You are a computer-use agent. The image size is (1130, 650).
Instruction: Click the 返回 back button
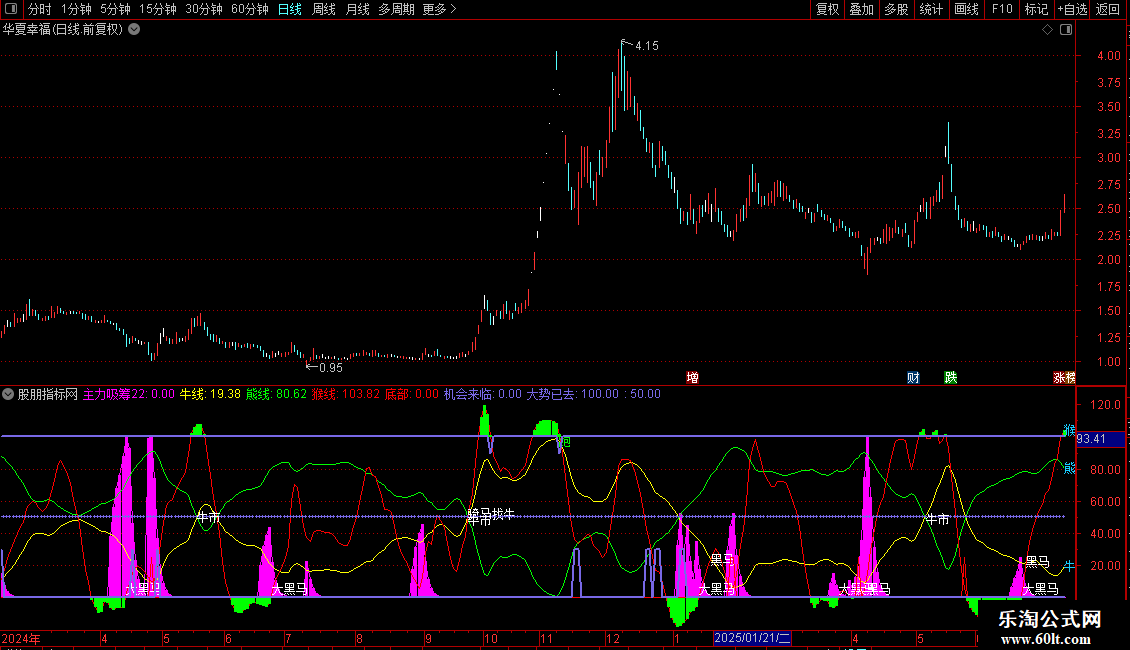coord(1108,9)
